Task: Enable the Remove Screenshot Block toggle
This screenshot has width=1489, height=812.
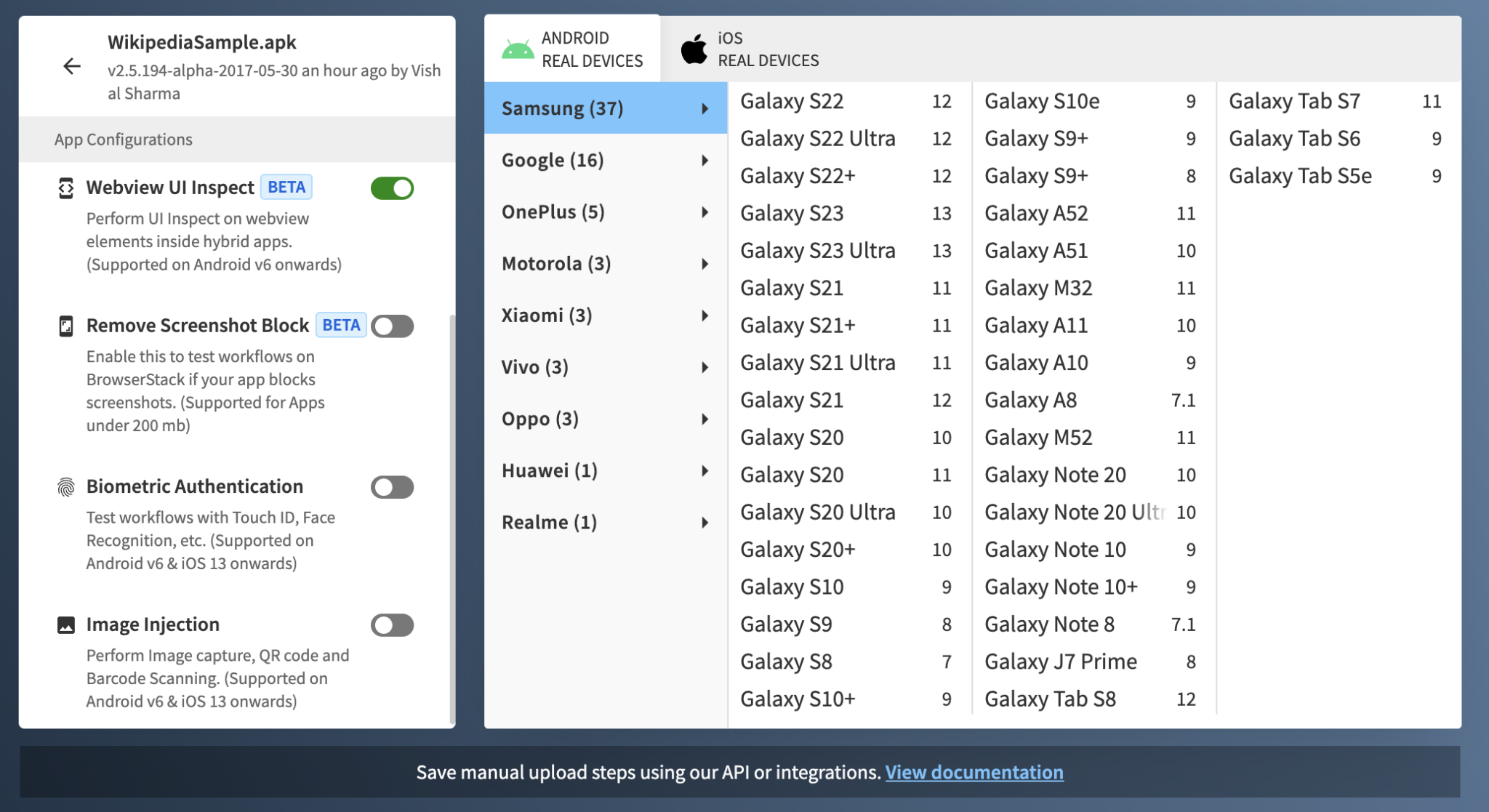Action: [x=392, y=326]
